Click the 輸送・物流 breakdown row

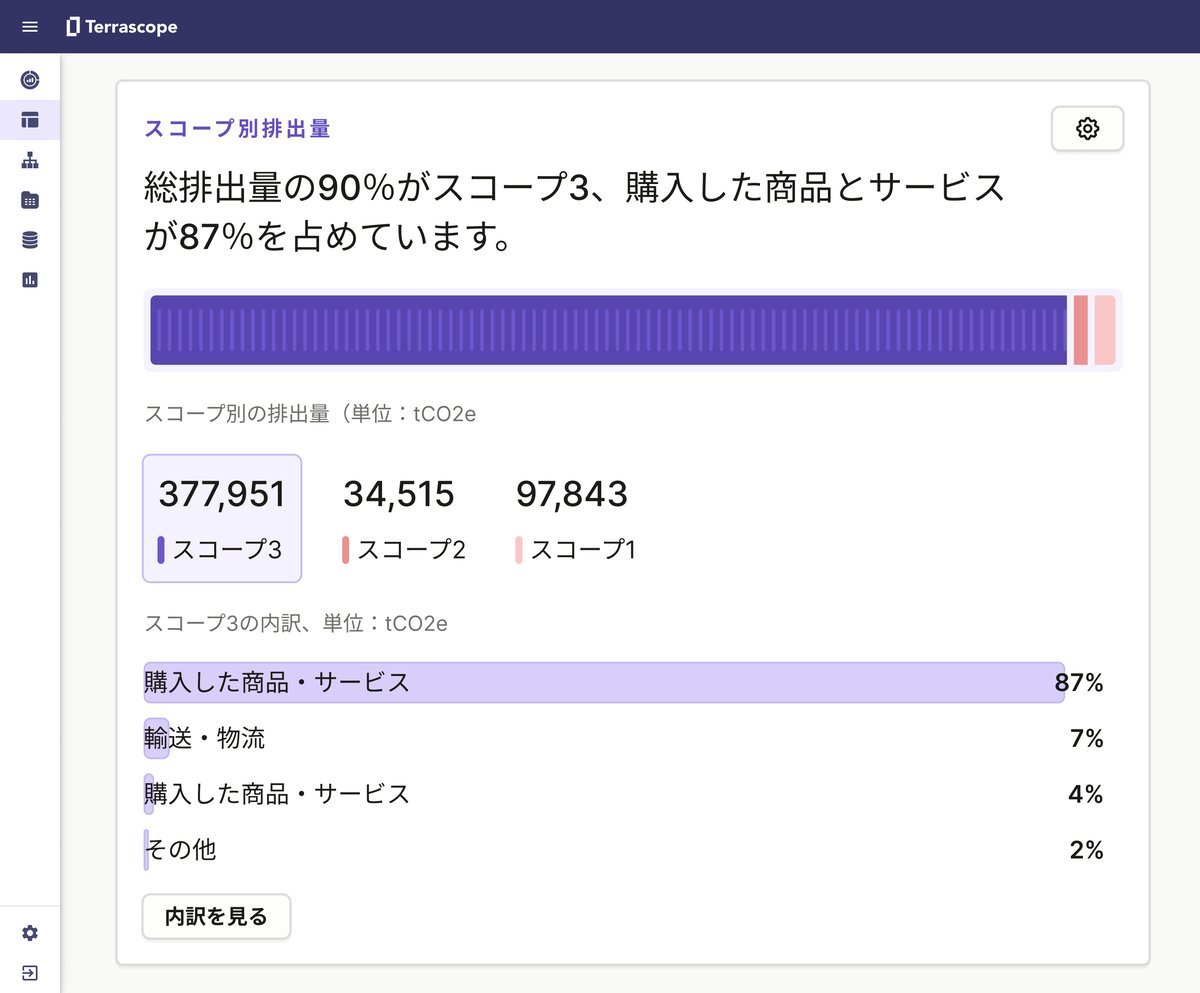click(623, 739)
